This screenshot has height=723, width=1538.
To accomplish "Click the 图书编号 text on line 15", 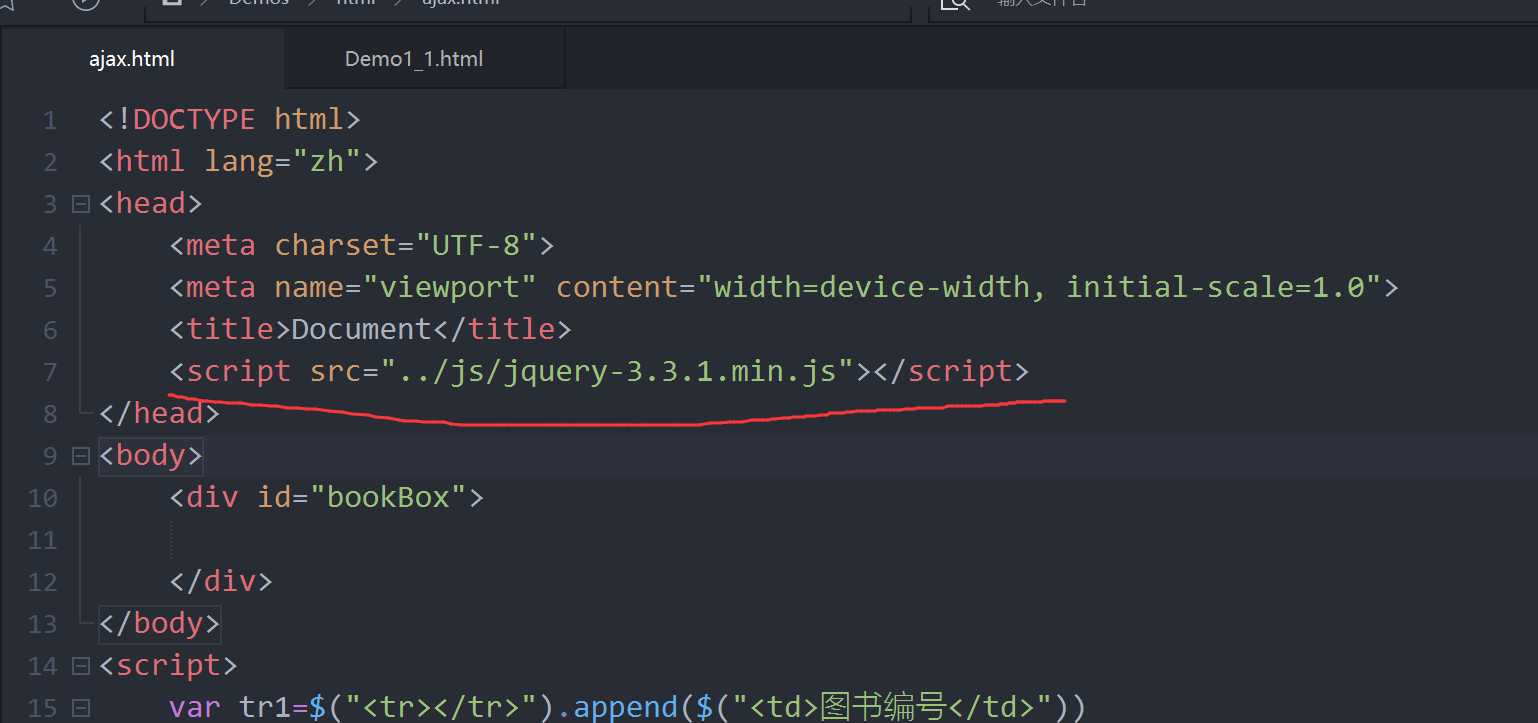I will point(883,708).
